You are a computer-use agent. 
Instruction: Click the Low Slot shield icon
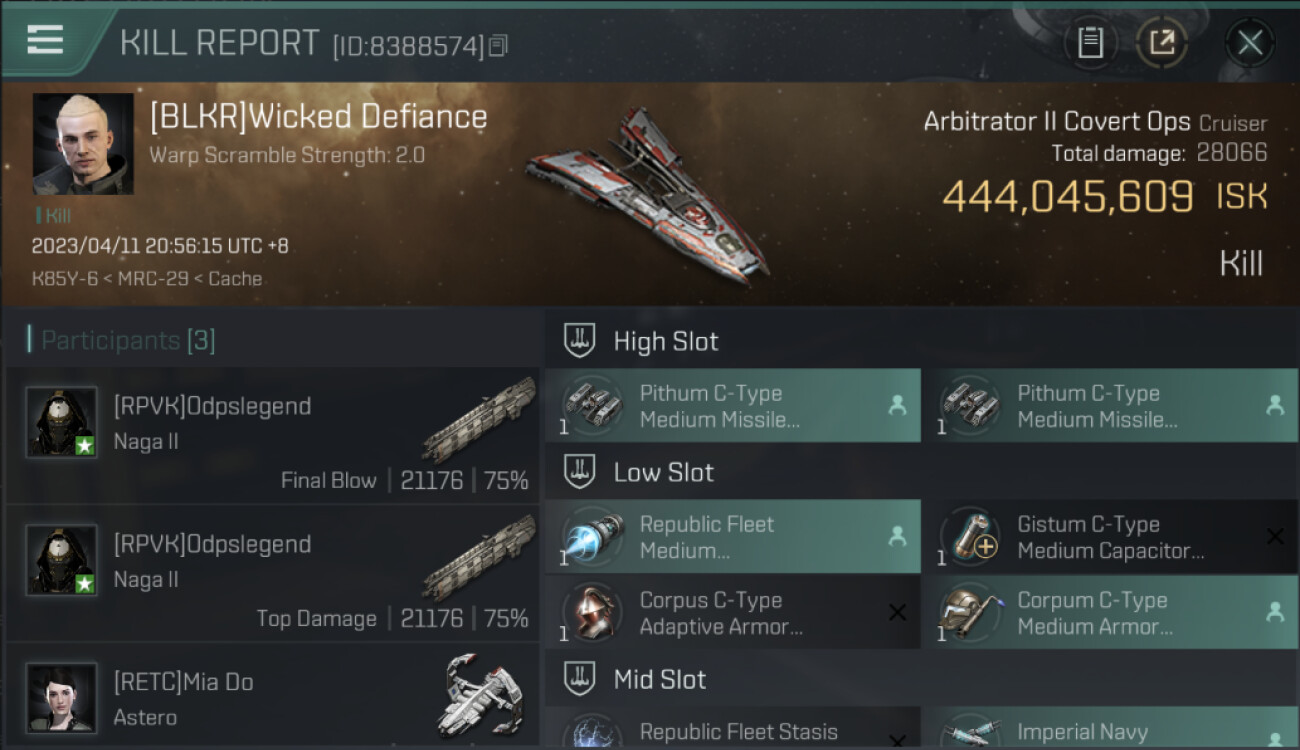point(580,472)
